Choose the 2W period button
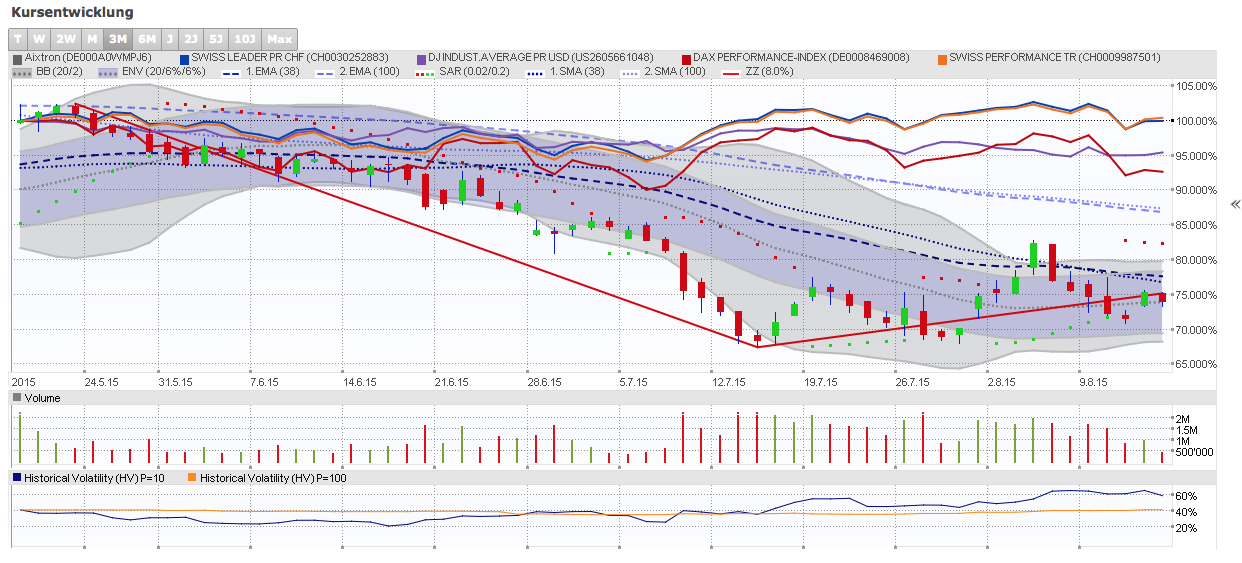This screenshot has width=1242, height=563. (x=66, y=39)
